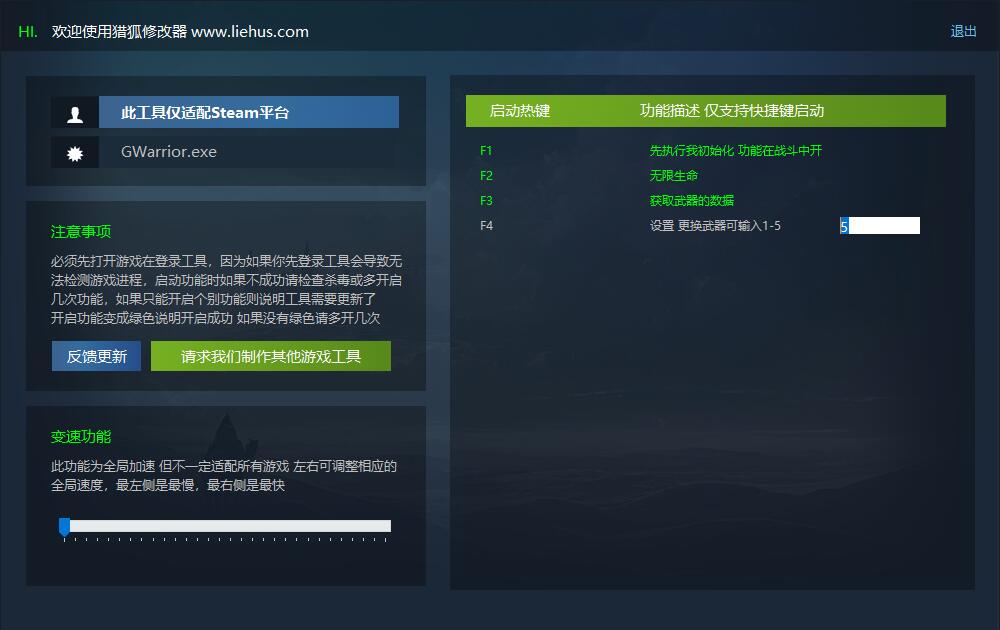Click the 反馈更新 button
Viewport: 1000px width, 630px height.
tap(96, 356)
